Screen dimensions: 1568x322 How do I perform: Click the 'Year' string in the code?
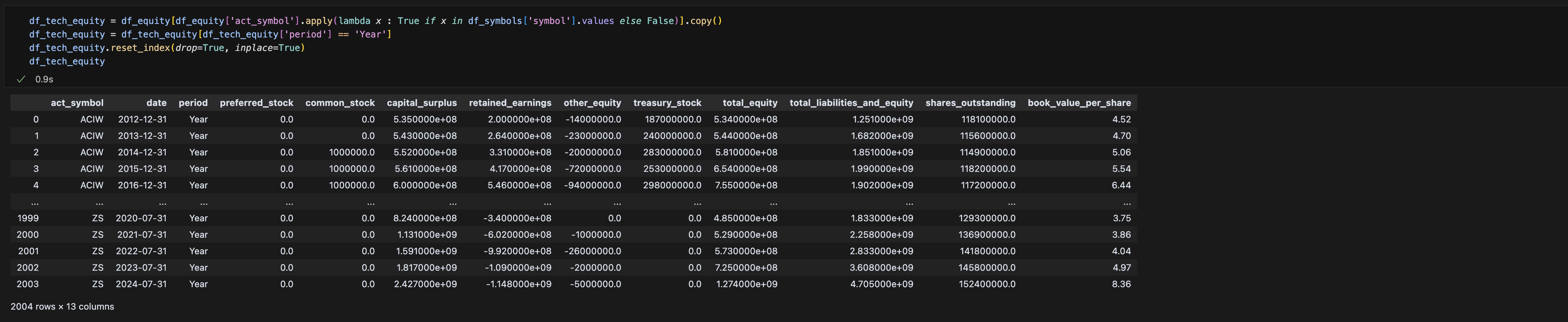pyautogui.click(x=371, y=34)
